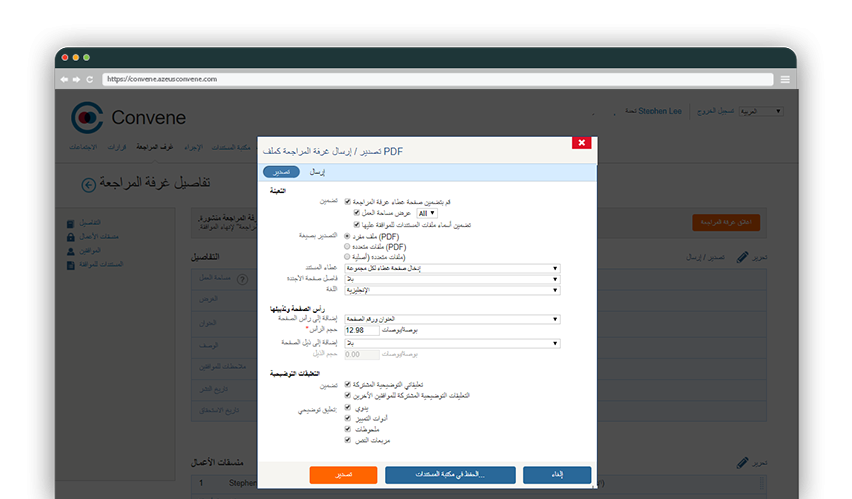Click the browser back arrow
Image resolution: width=852 pixels, height=499 pixels.
[x=64, y=79]
